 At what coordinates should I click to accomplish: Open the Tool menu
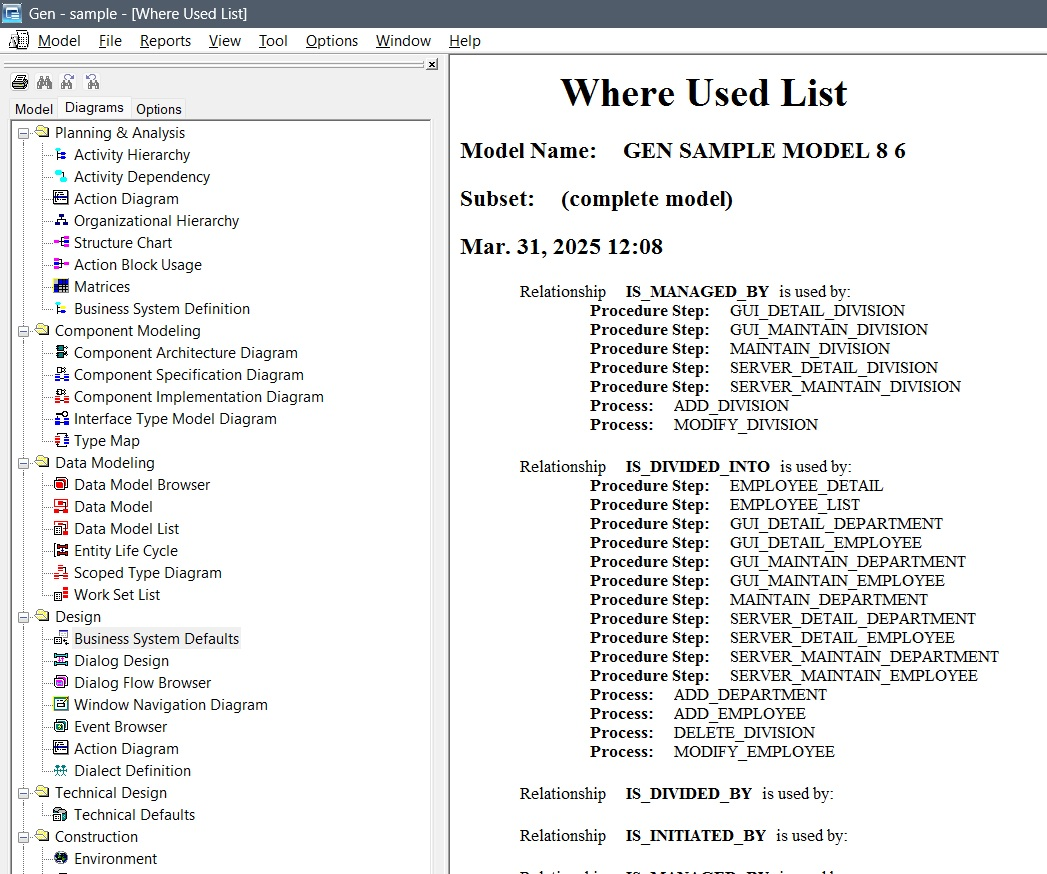(x=273, y=41)
